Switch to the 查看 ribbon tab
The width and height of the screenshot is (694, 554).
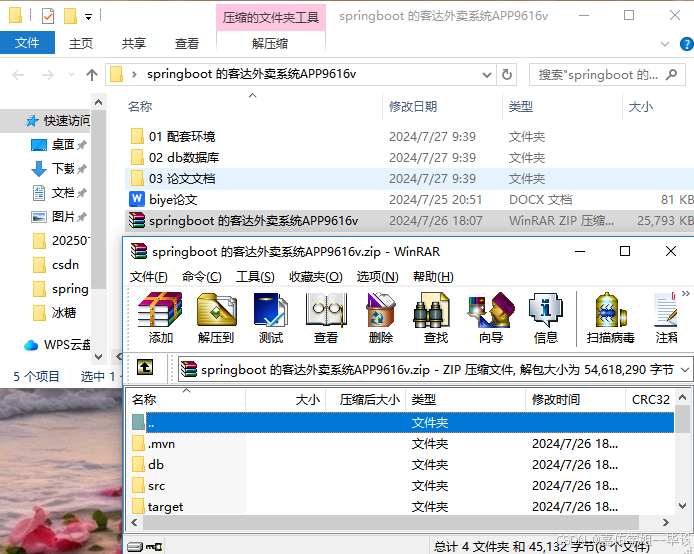pyautogui.click(x=187, y=43)
